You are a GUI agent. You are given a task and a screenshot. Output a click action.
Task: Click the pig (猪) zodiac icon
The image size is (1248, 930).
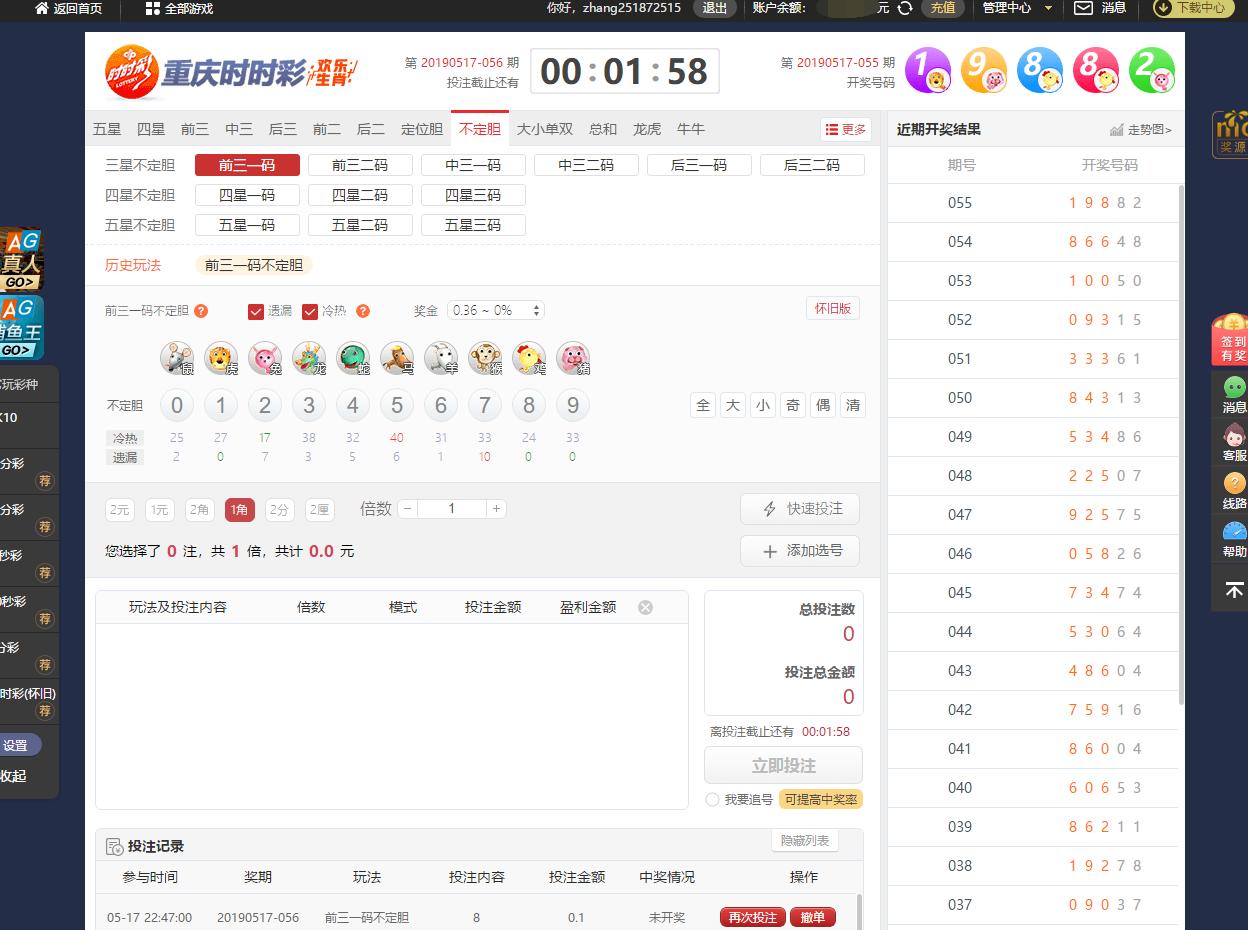click(573, 358)
